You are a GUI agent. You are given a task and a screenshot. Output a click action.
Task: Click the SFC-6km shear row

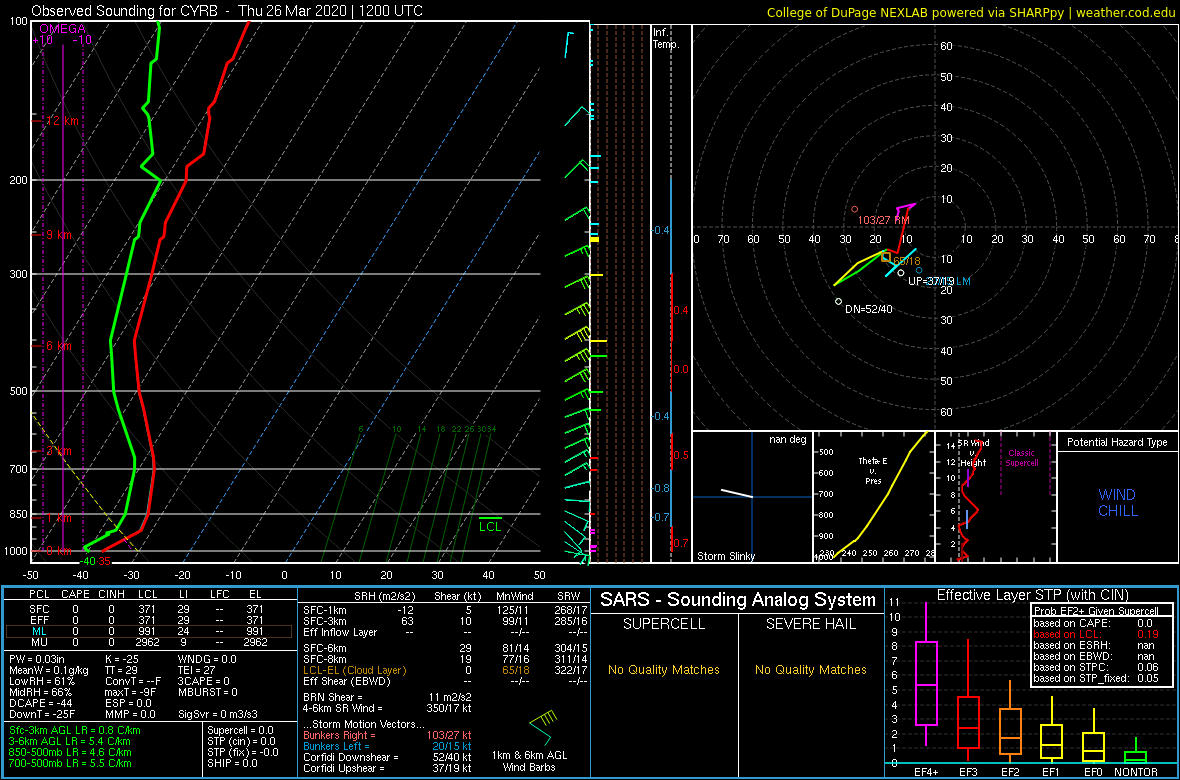coord(444,649)
